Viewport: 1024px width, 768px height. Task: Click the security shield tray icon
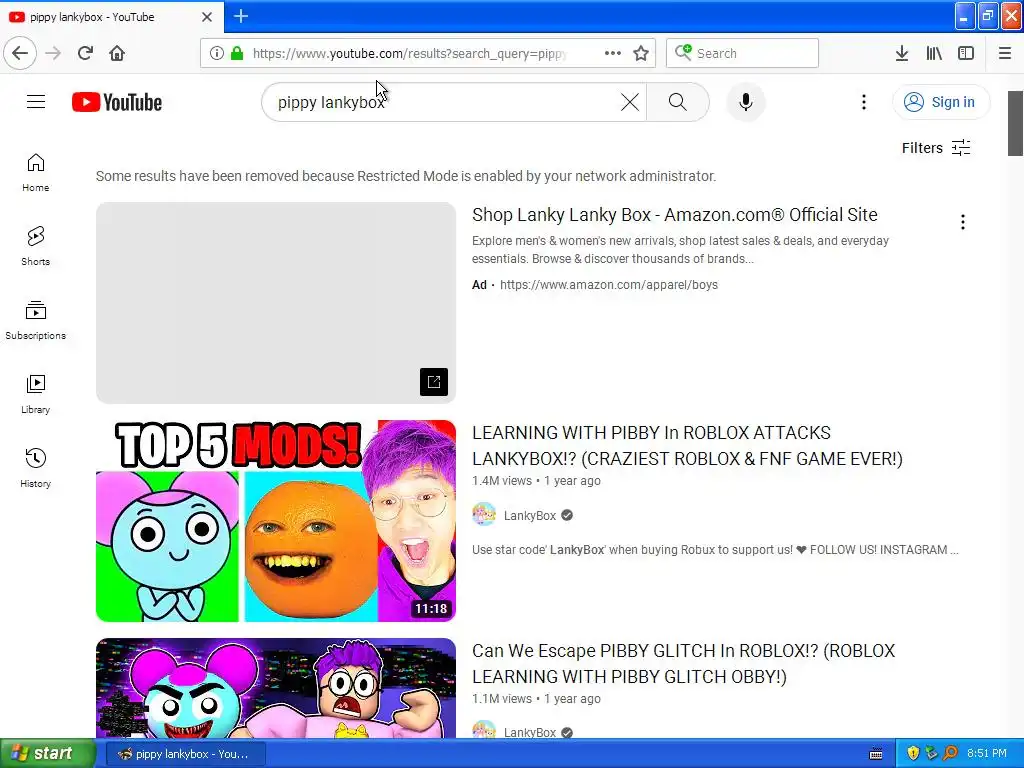click(x=913, y=753)
